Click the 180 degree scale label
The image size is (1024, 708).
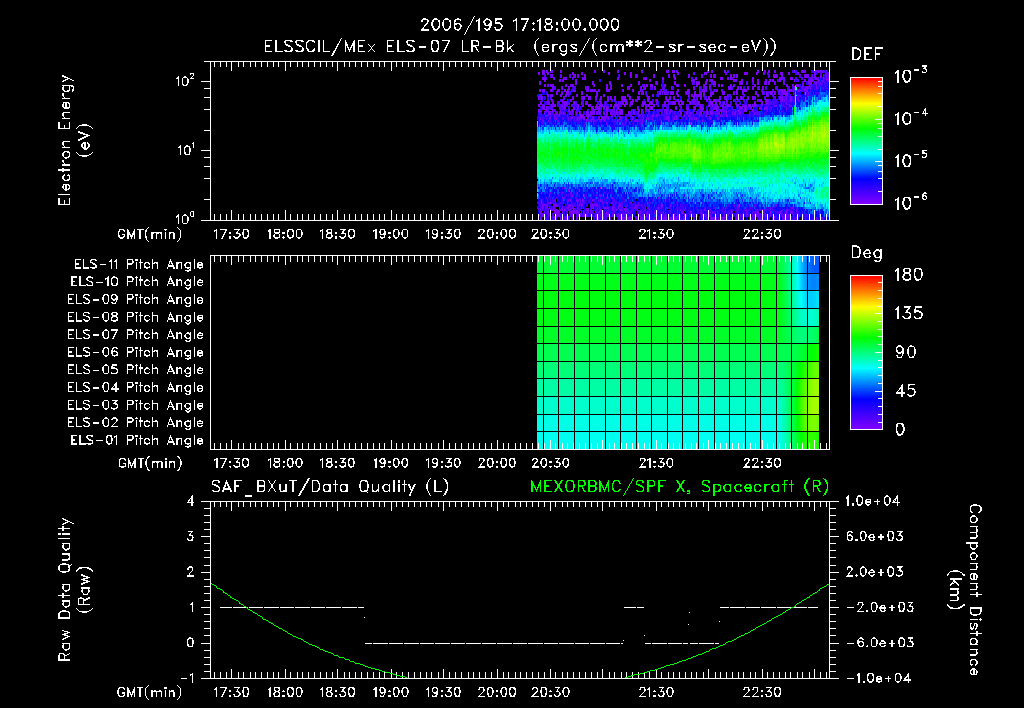click(908, 274)
